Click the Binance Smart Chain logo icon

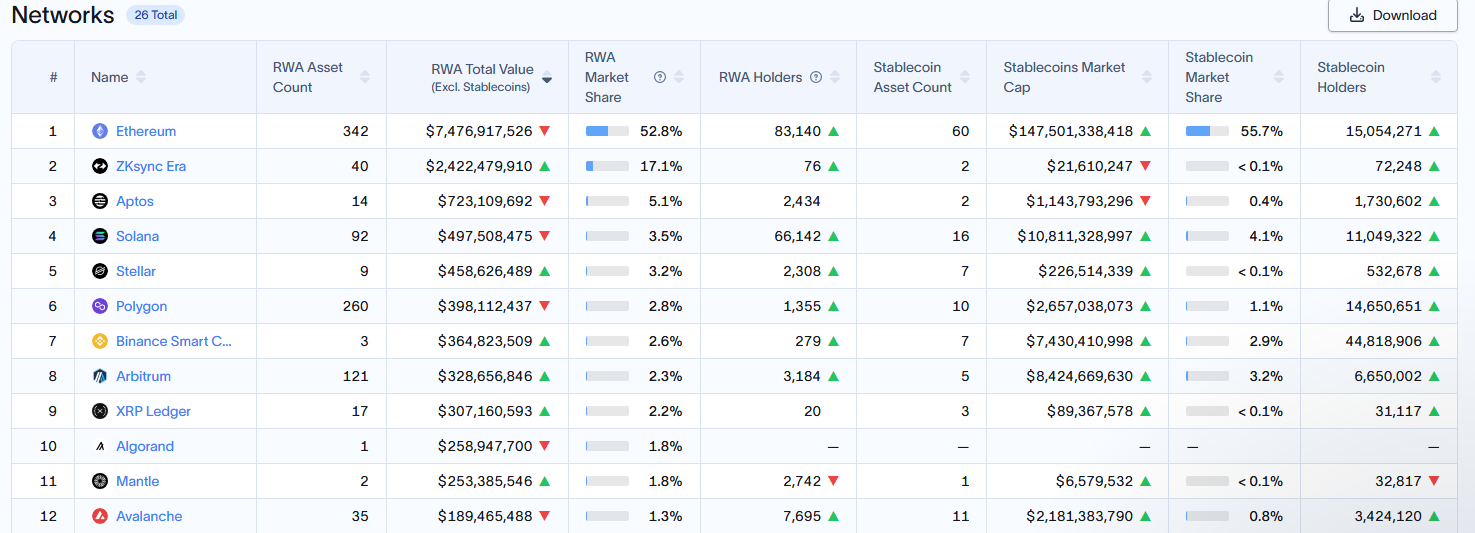pyautogui.click(x=100, y=341)
